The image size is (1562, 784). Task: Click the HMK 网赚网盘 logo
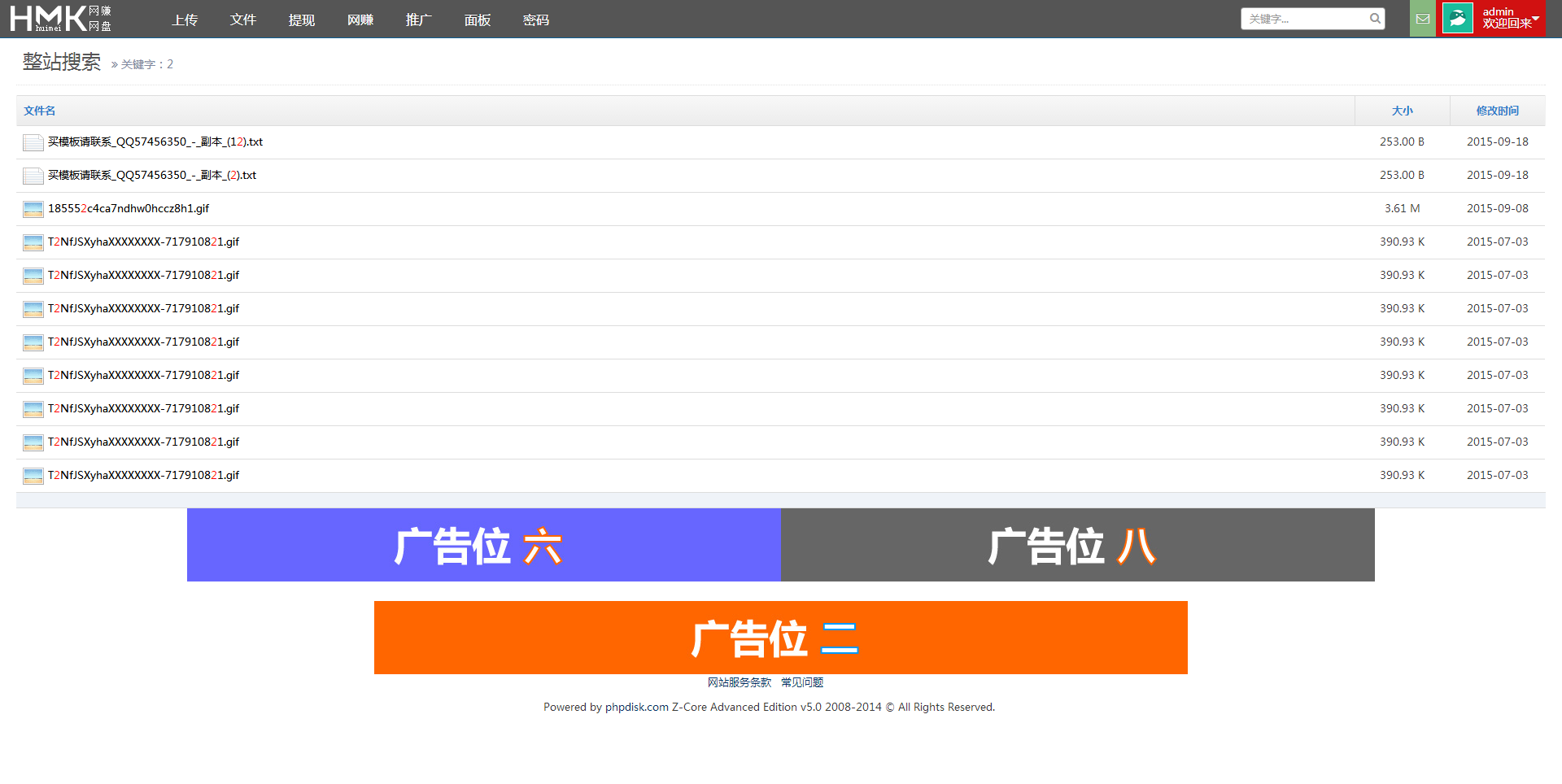pos(61,18)
